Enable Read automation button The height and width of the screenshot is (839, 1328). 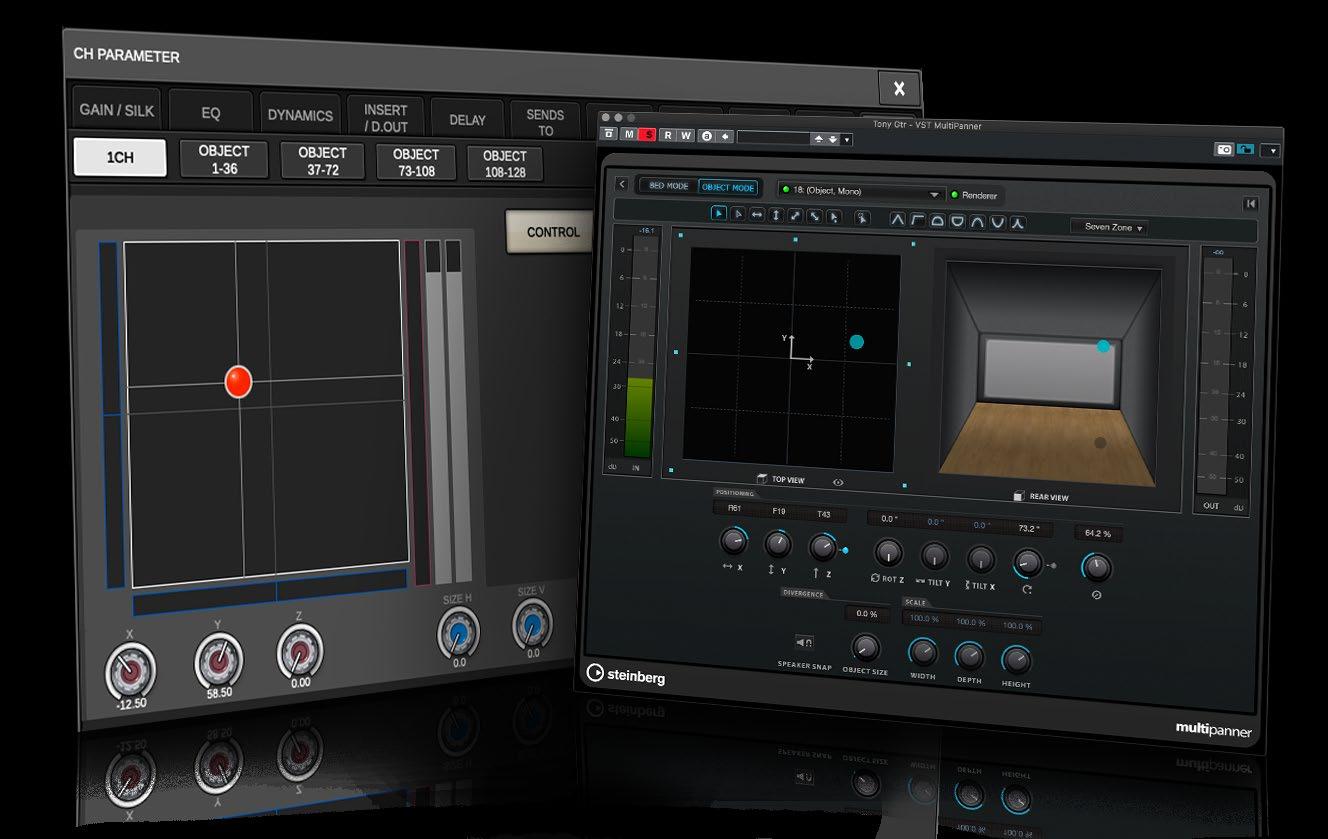[x=667, y=135]
